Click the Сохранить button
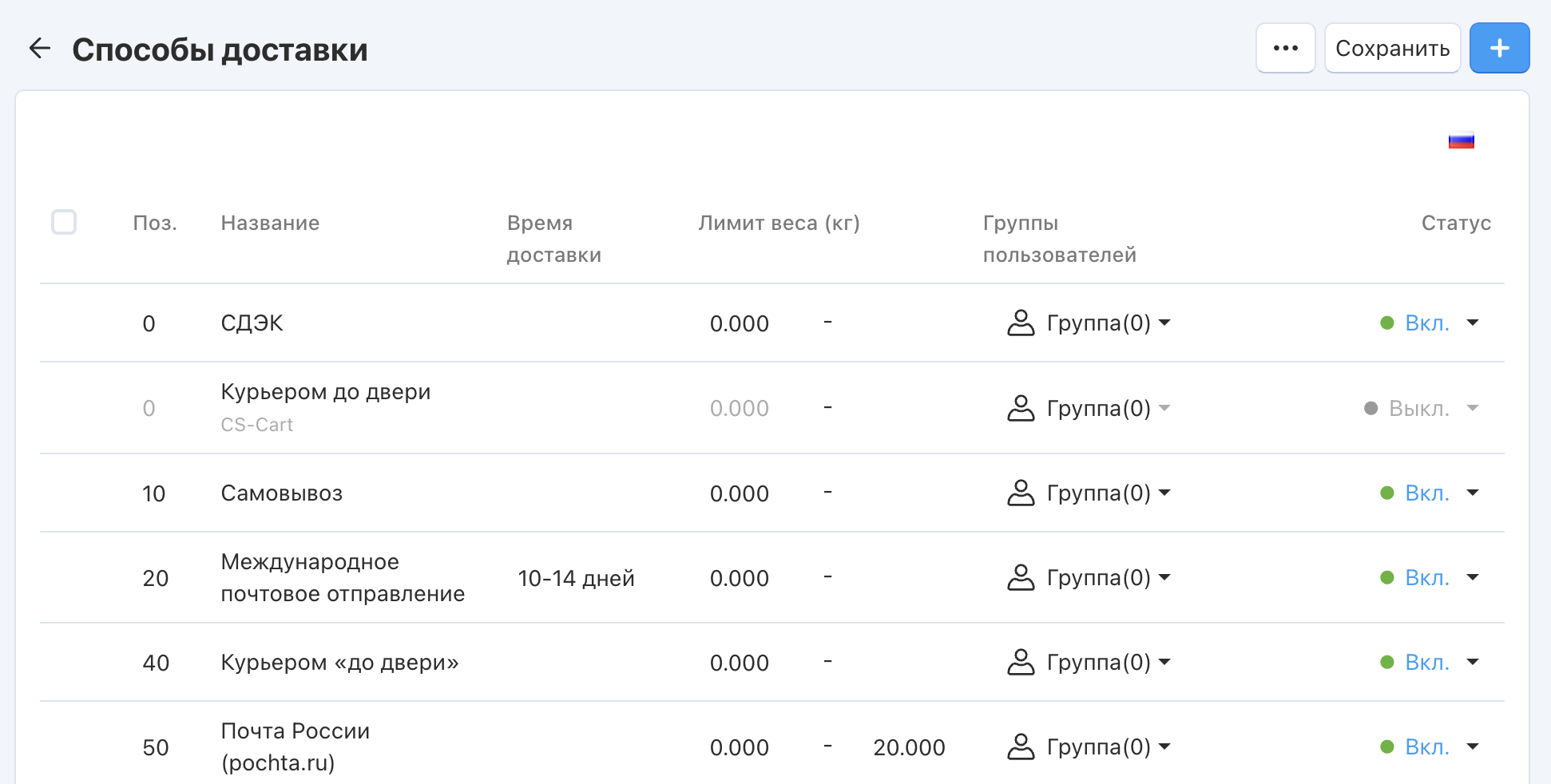This screenshot has height=784, width=1551. (x=1392, y=49)
